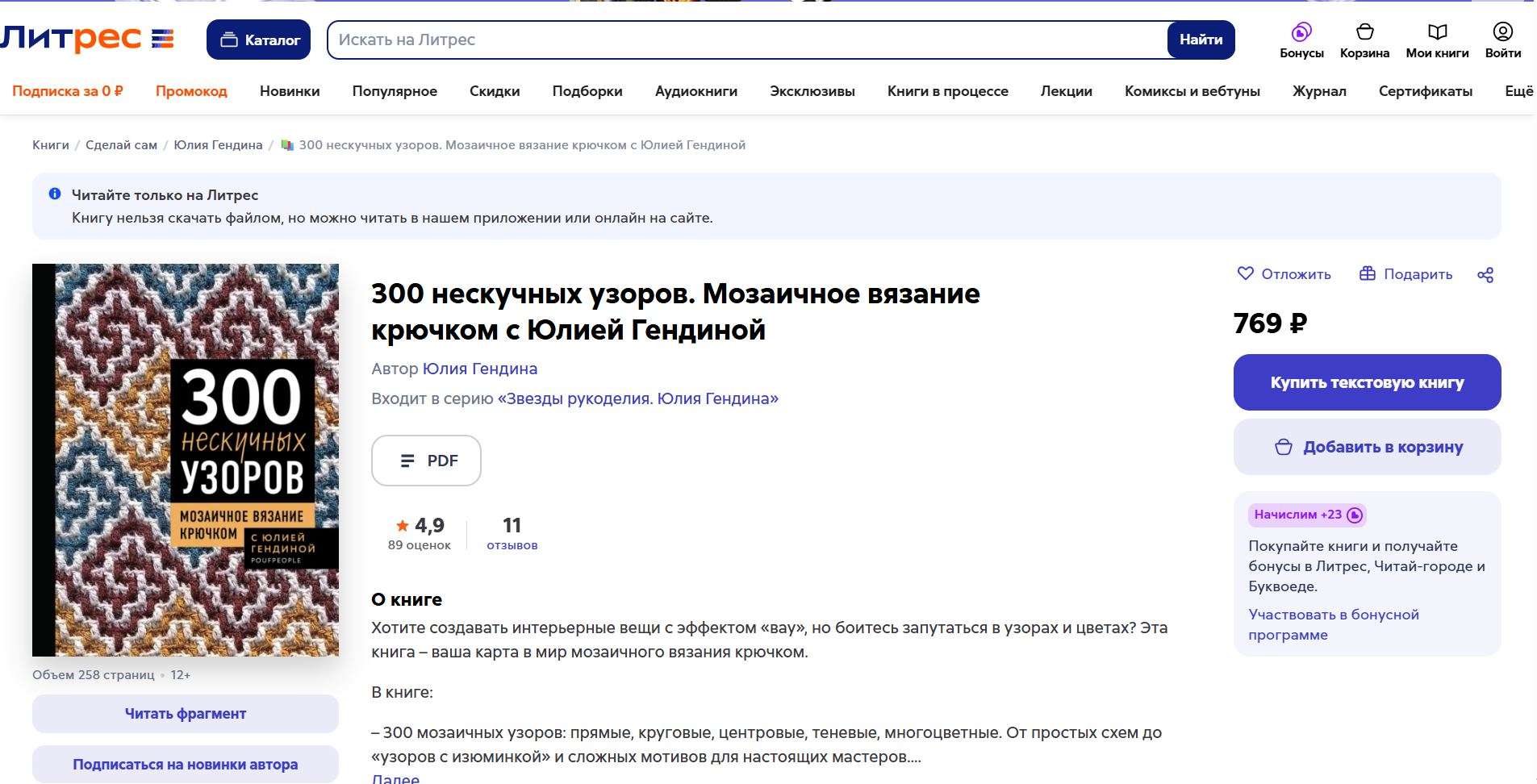Open Сертификаты section

pos(1426,91)
